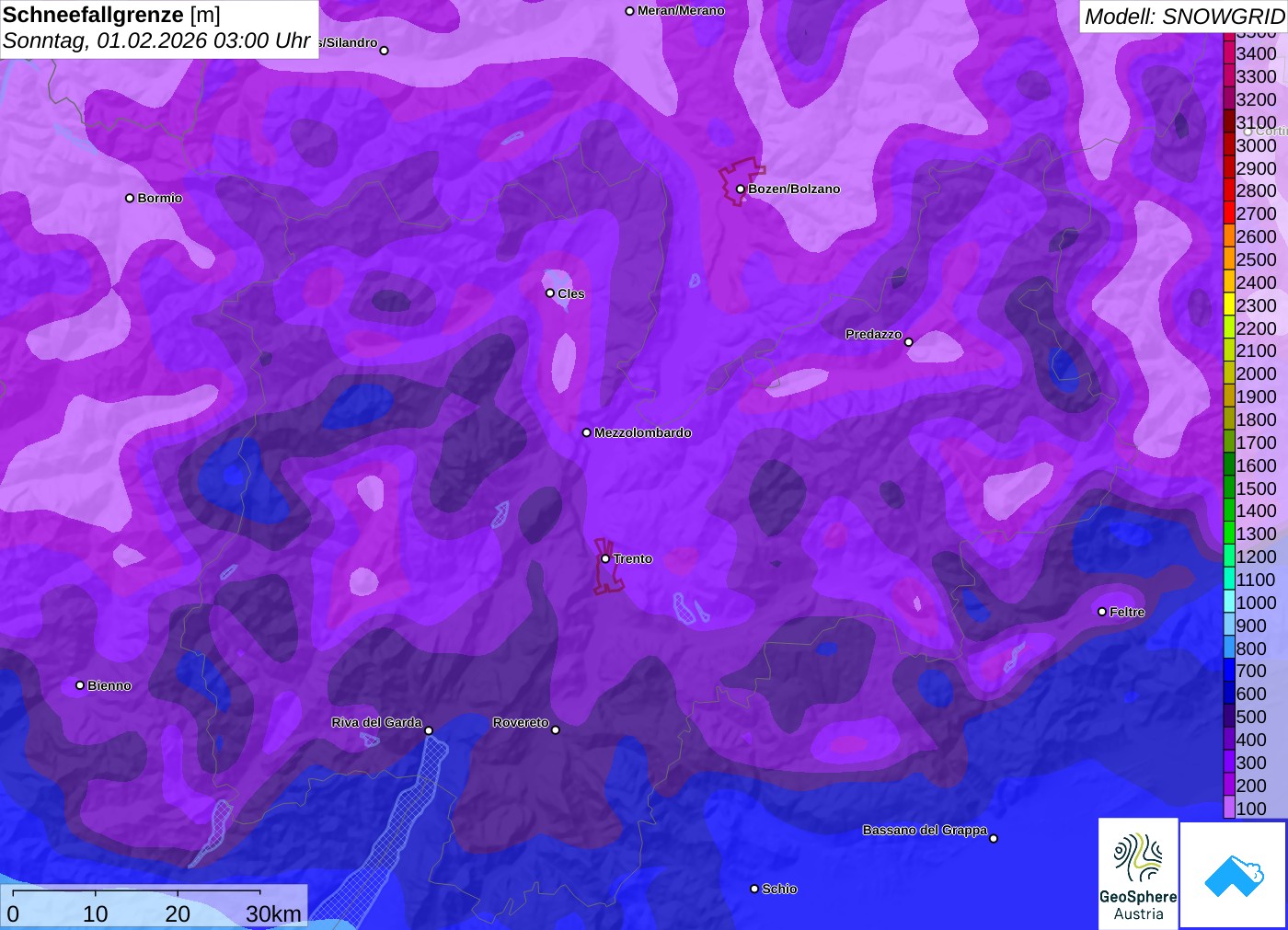Pick the blue 700 legend swatch
The height and width of the screenshot is (930, 1288).
click(1229, 671)
